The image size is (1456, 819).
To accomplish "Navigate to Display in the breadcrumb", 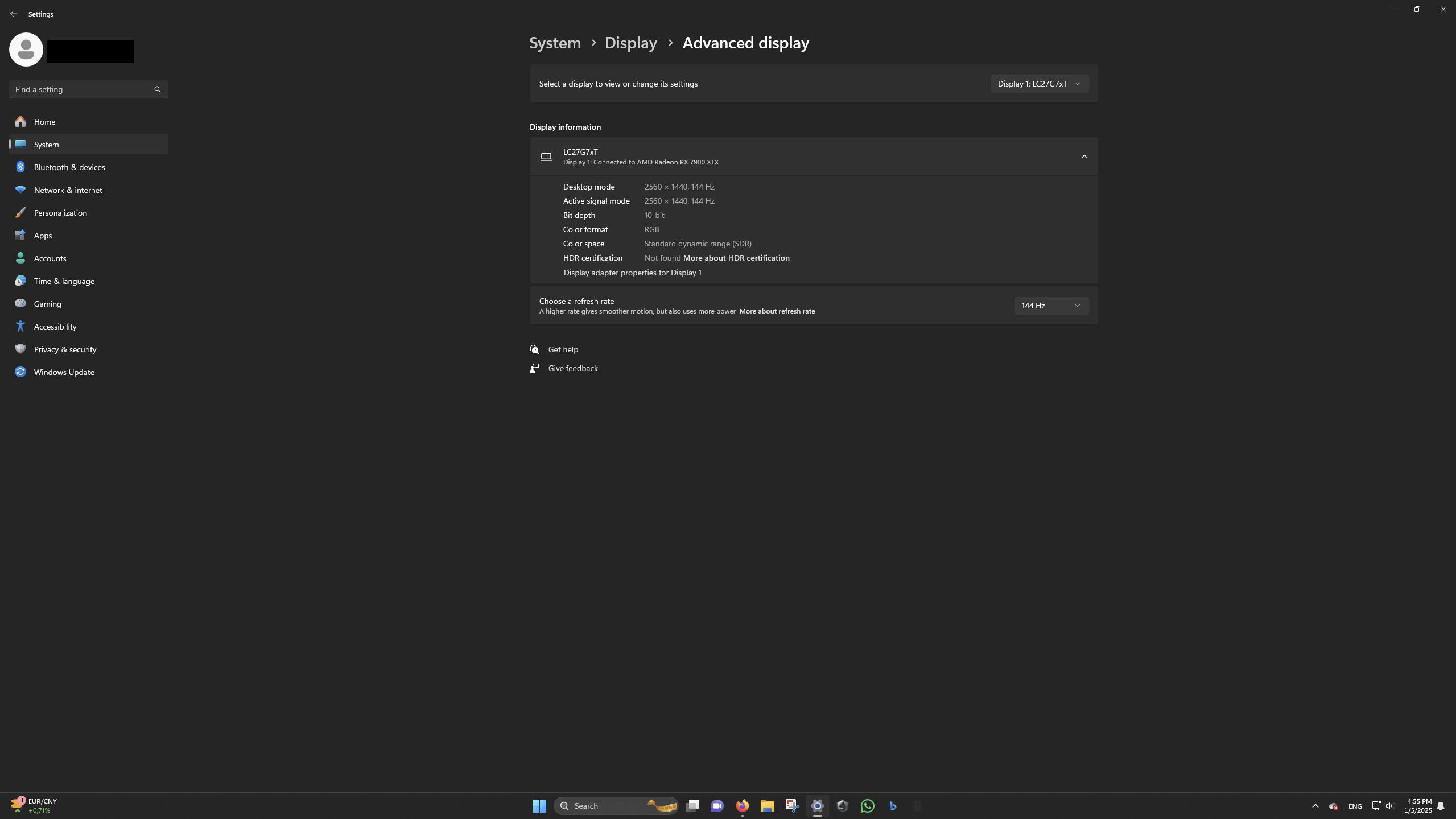I will pos(630,43).
